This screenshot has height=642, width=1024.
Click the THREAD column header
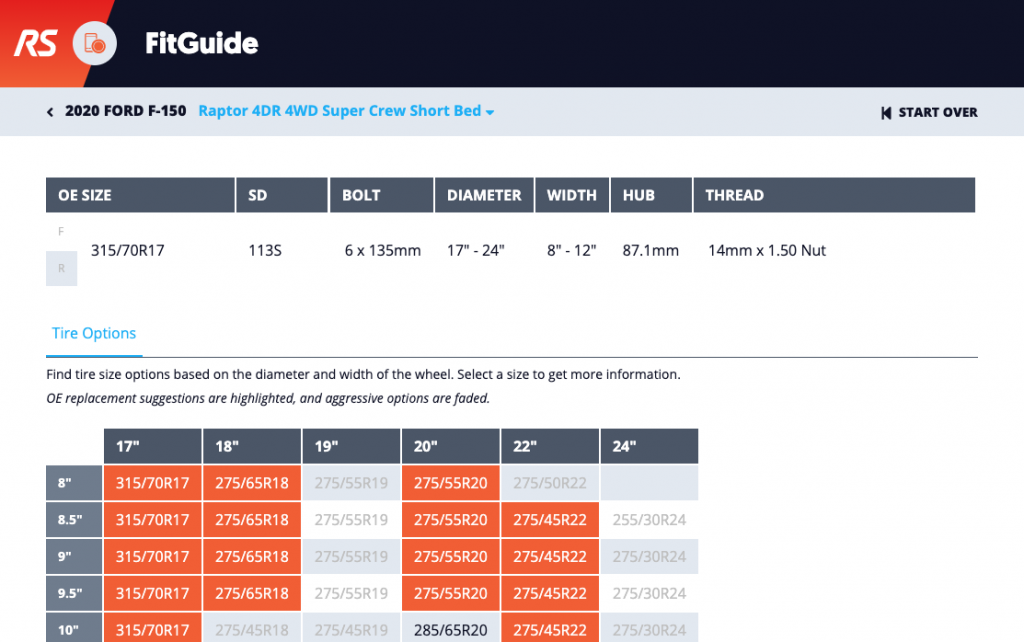(x=834, y=195)
